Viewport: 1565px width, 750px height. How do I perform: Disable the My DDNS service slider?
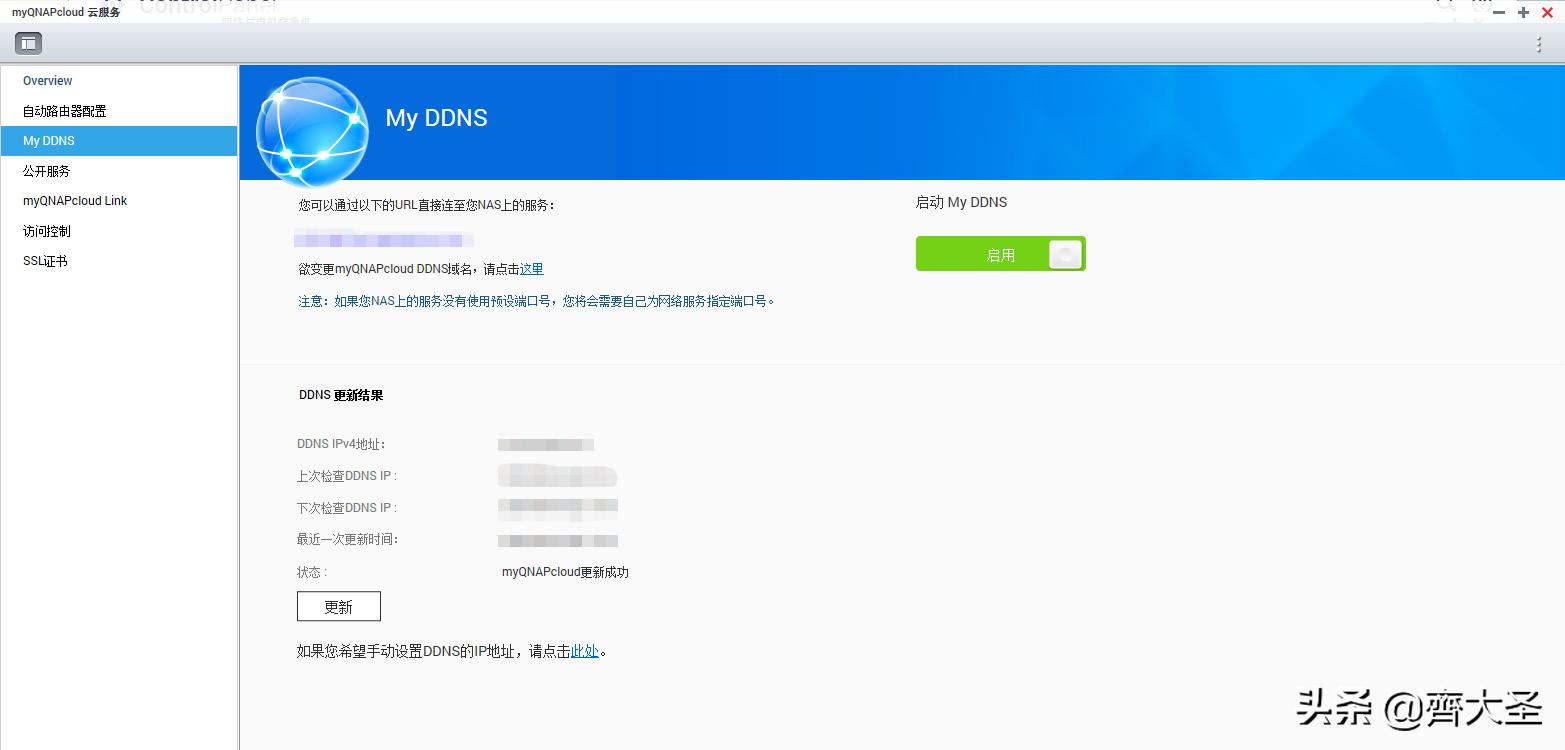[x=1000, y=253]
